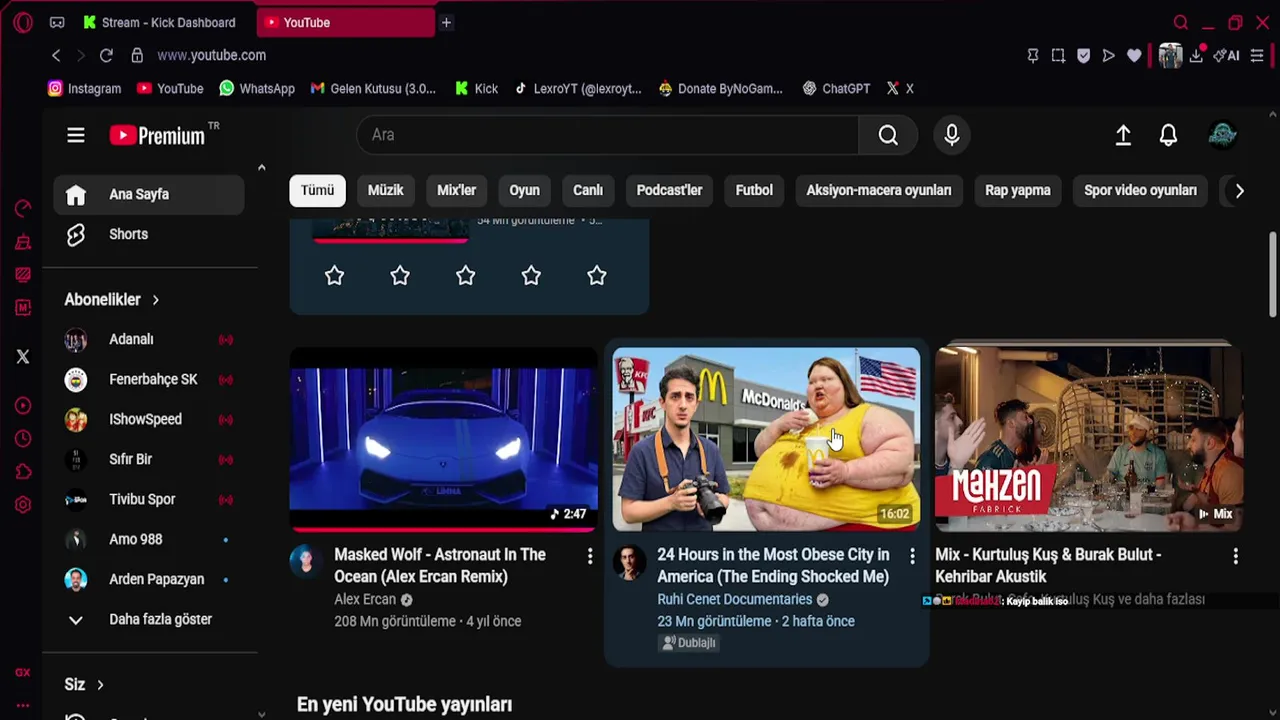This screenshot has width=1280, height=720.
Task: Open options for Masked Wolf video
Action: [589, 556]
